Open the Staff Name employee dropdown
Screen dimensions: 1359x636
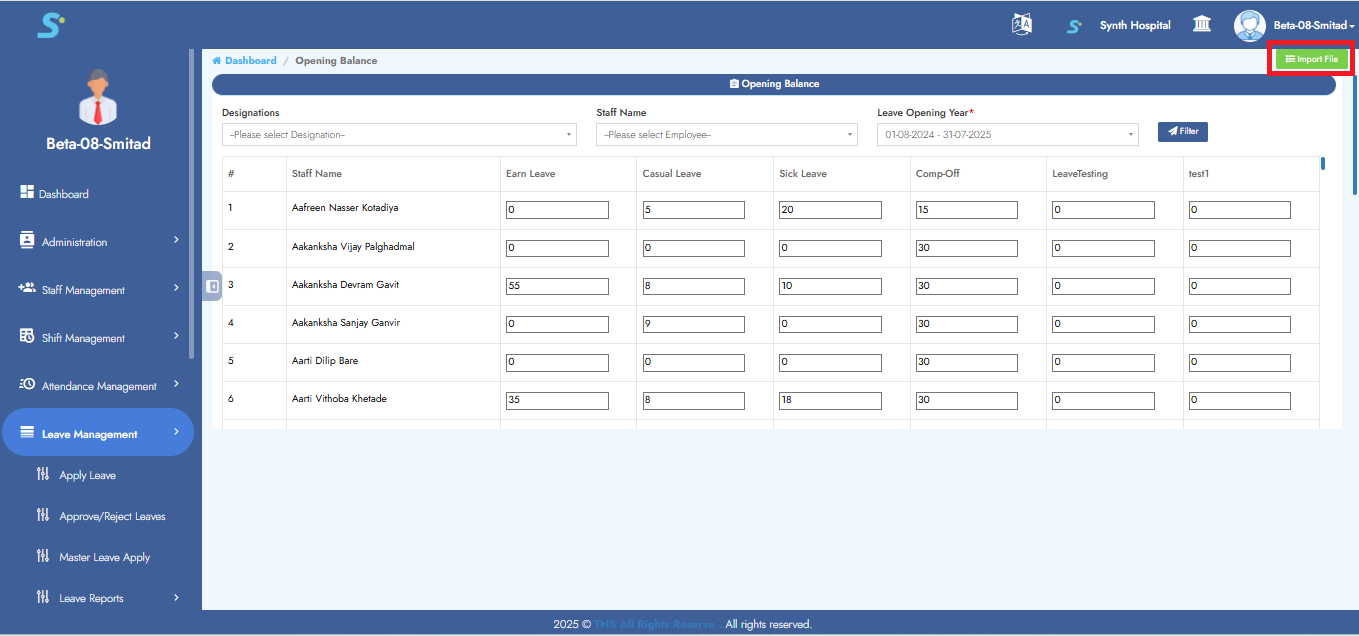point(726,133)
